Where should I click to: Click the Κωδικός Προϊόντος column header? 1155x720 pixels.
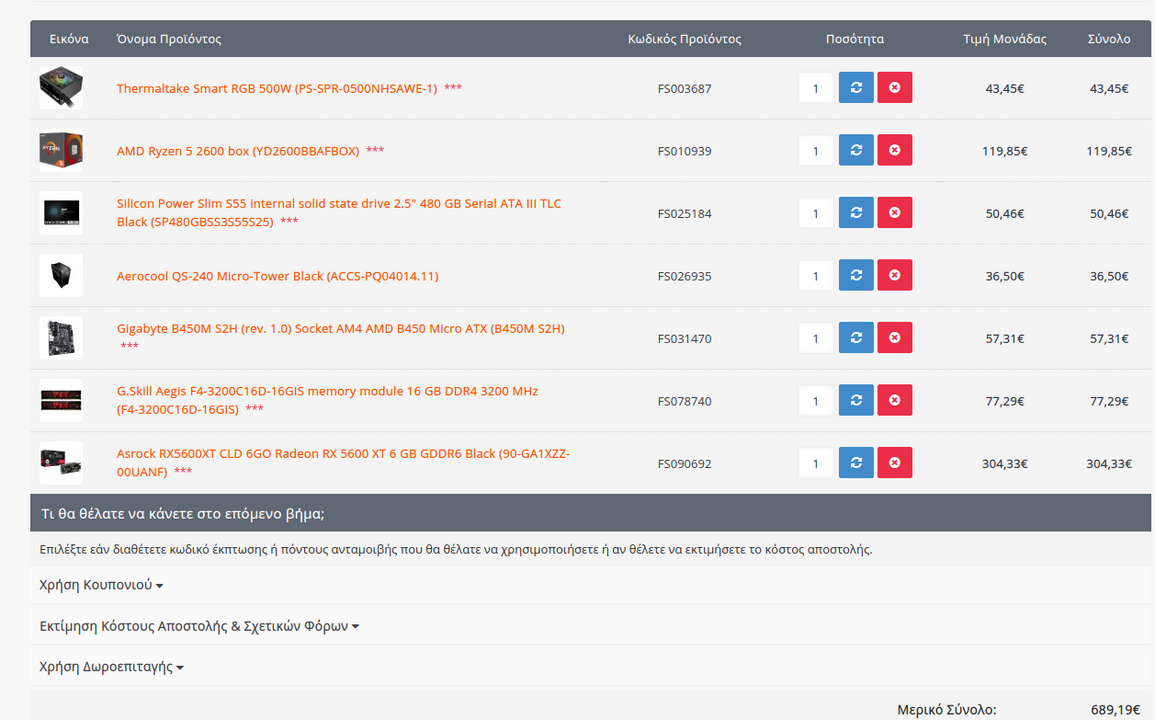tap(684, 39)
